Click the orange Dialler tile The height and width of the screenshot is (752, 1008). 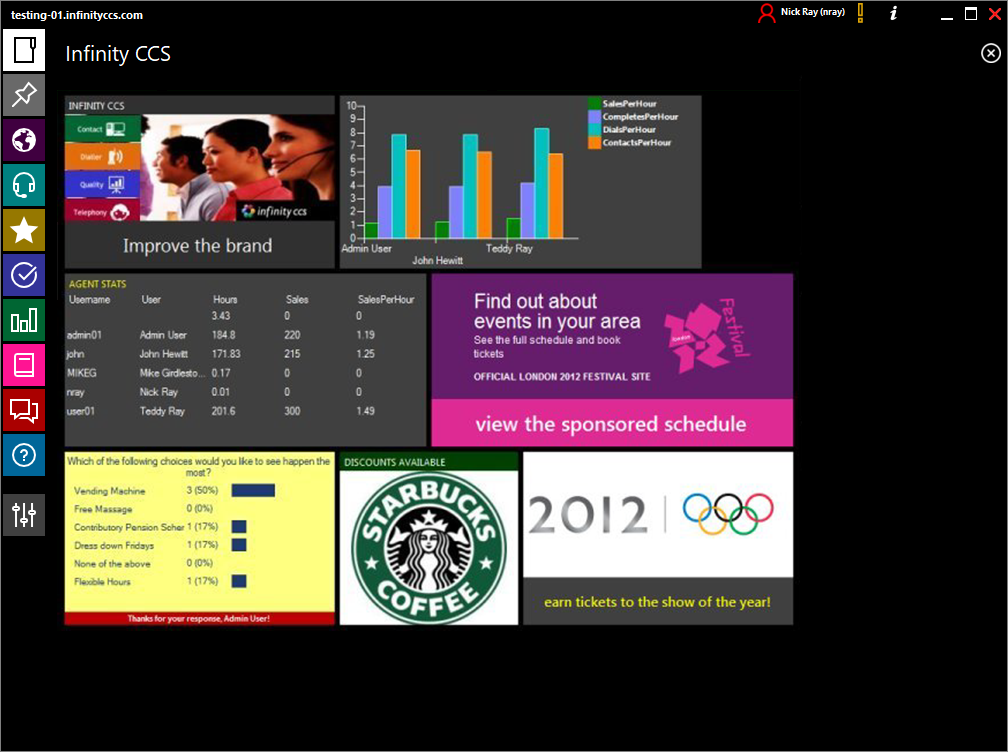click(x=103, y=157)
